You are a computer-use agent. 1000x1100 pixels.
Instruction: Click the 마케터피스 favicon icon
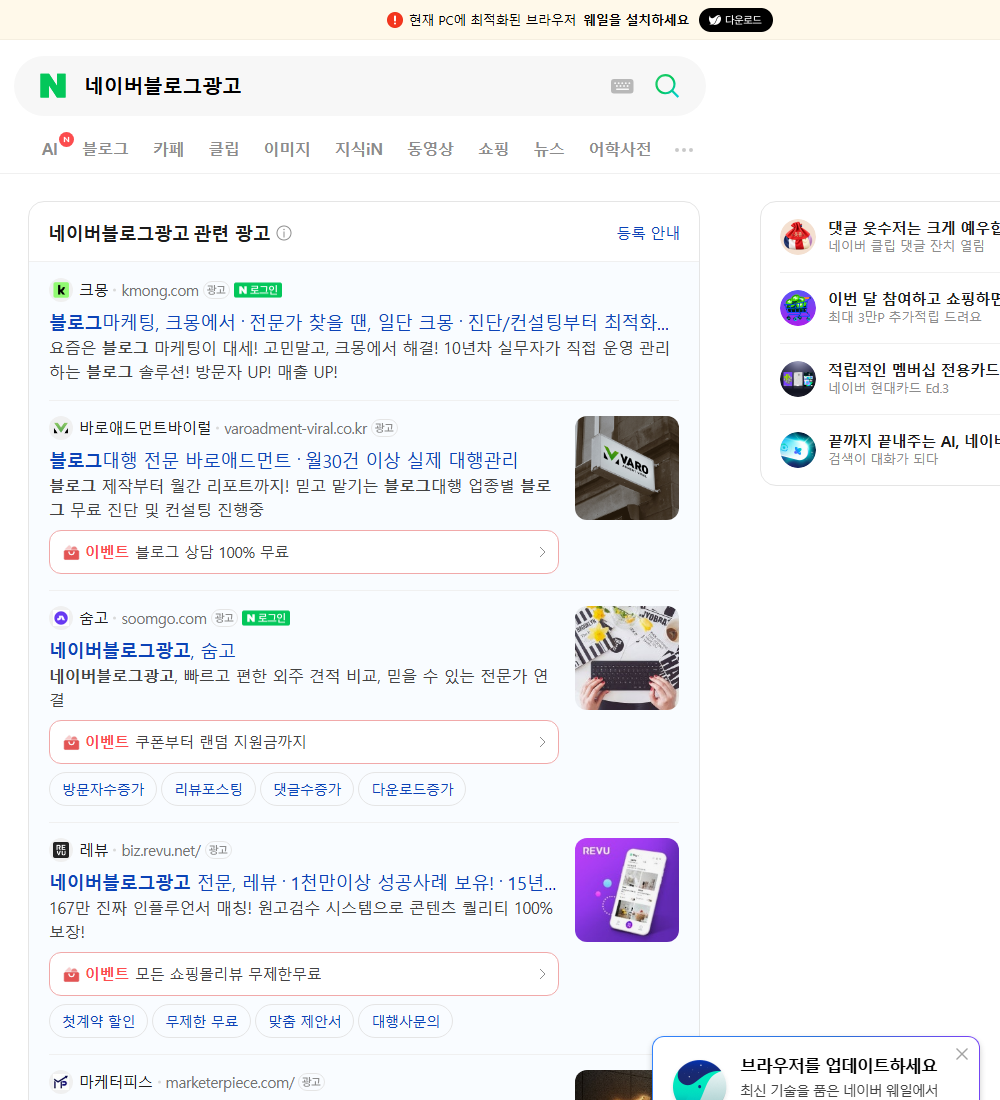61,1082
